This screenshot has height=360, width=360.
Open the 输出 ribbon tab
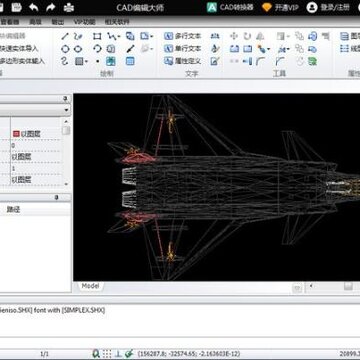(x=57, y=22)
